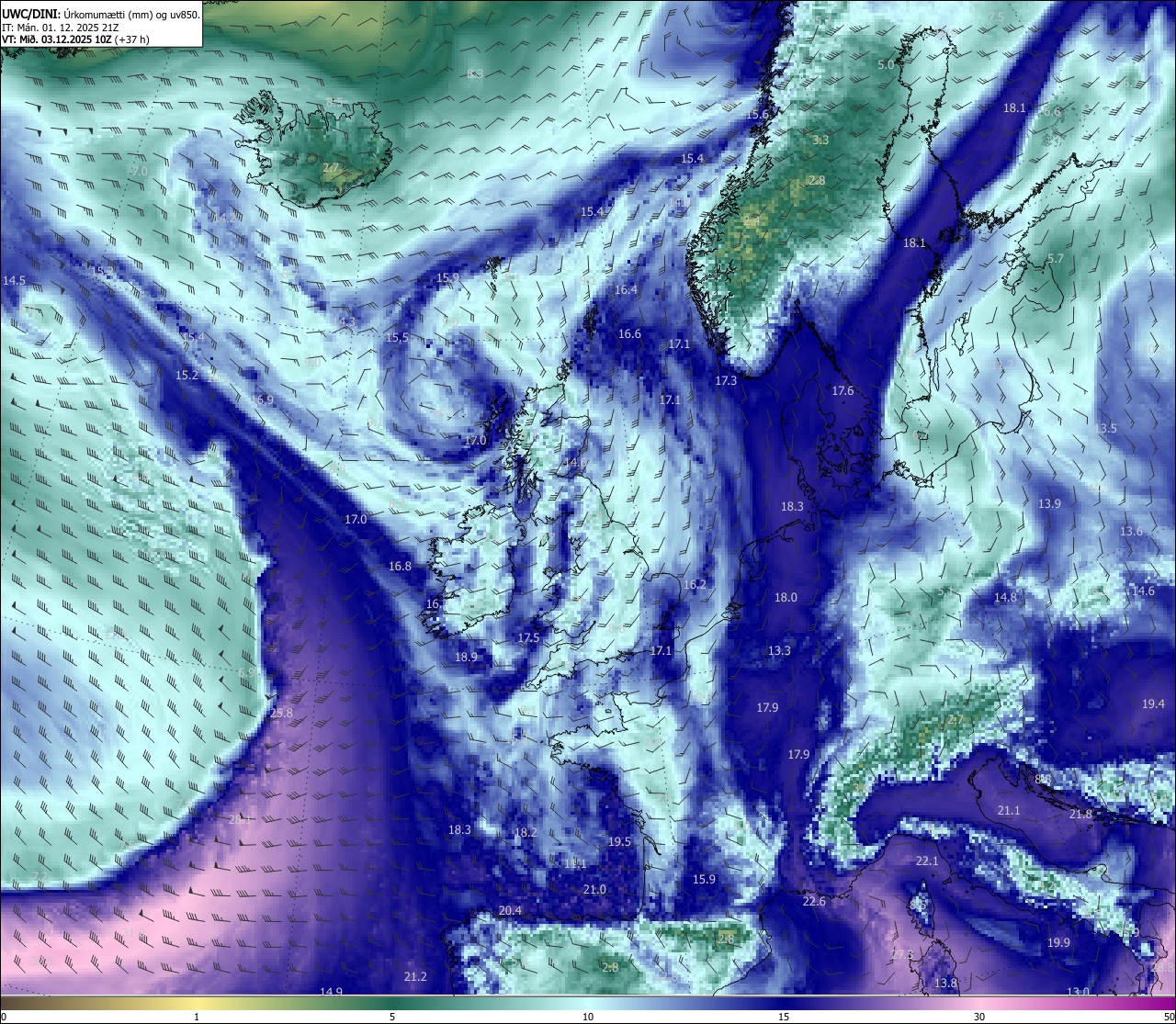The width and height of the screenshot is (1176, 1024).
Task: Click the 17.6 value label
Action: (842, 390)
